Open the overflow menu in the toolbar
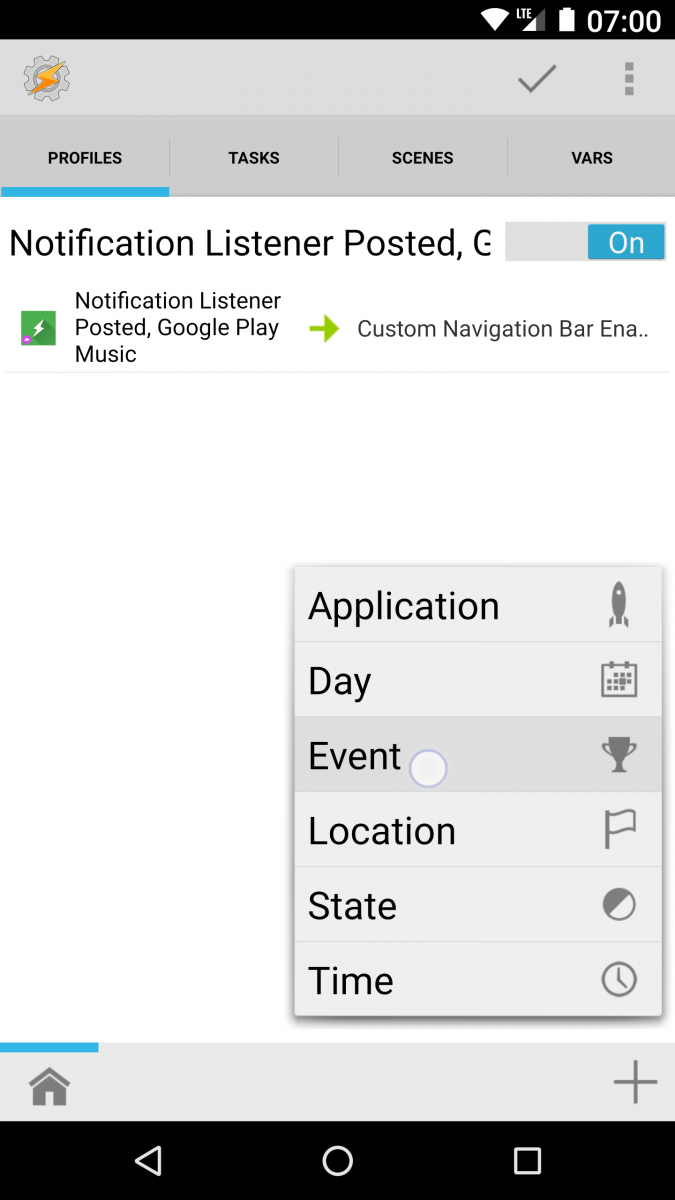 pyautogui.click(x=629, y=78)
